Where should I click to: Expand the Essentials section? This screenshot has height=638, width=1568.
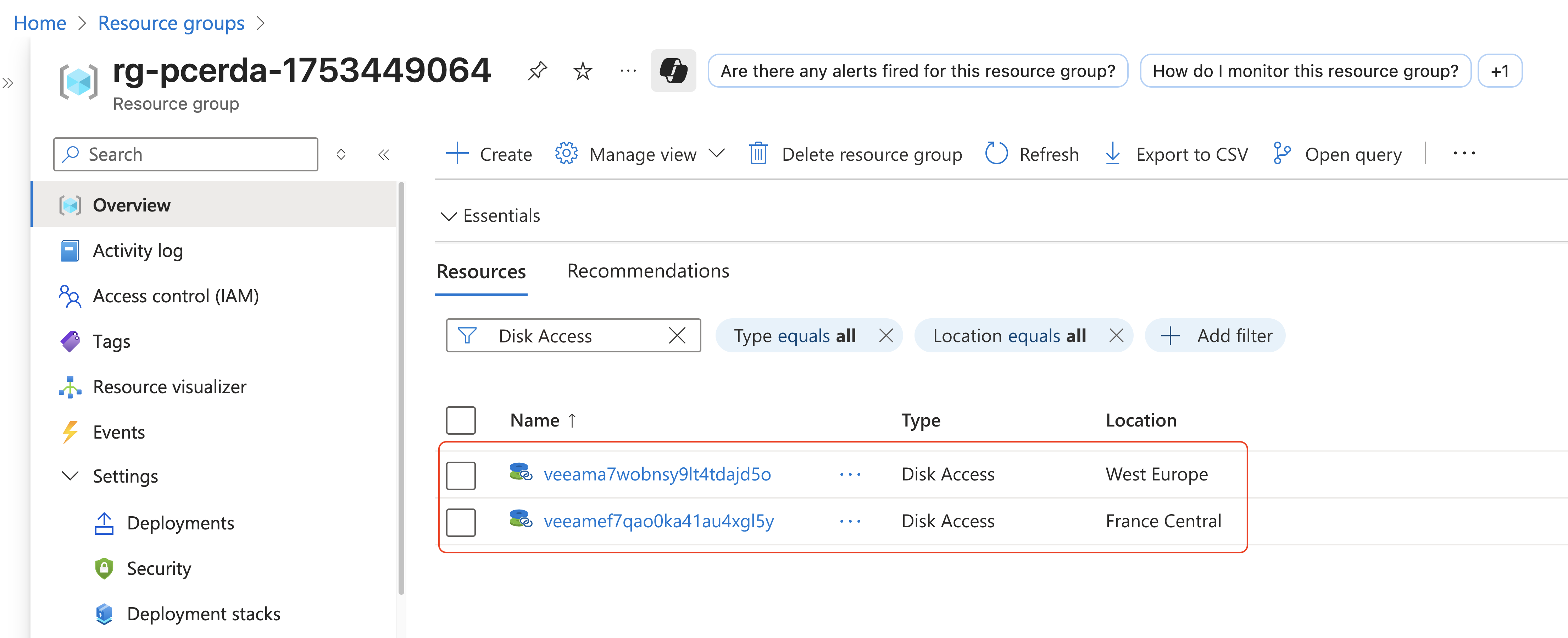tap(490, 216)
